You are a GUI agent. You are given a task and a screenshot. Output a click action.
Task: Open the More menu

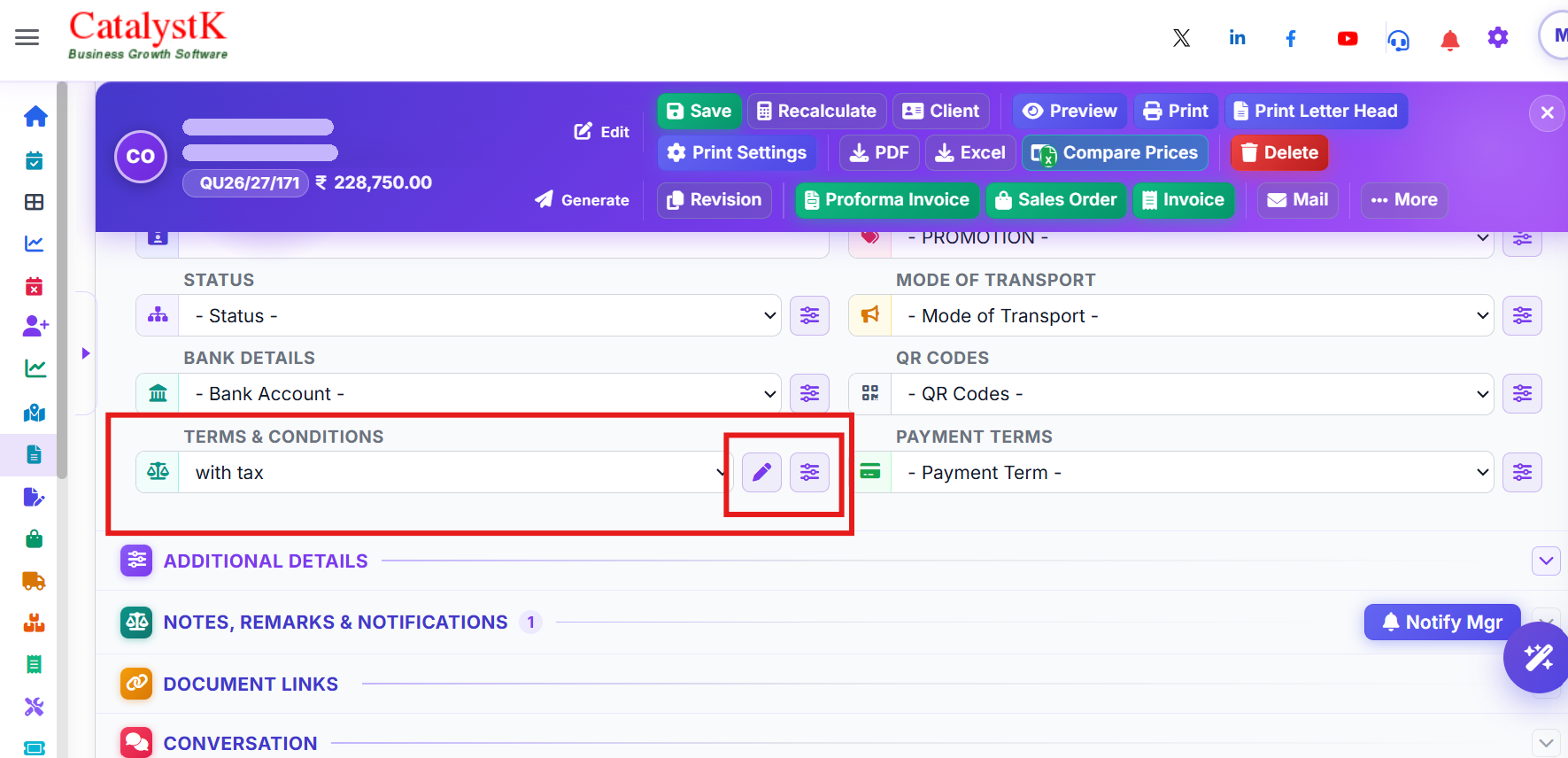1404,199
